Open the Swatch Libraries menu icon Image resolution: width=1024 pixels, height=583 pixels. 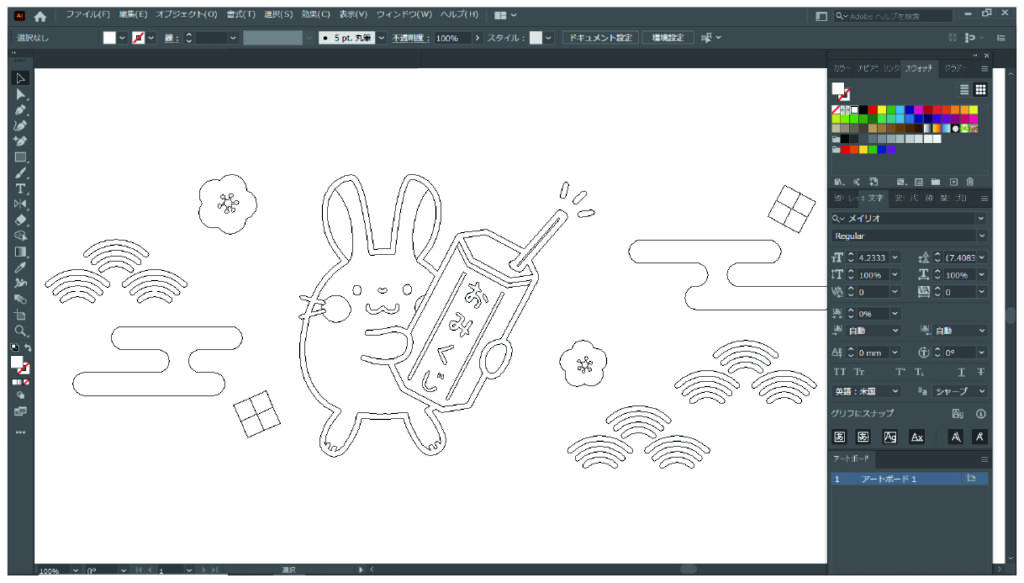839,181
